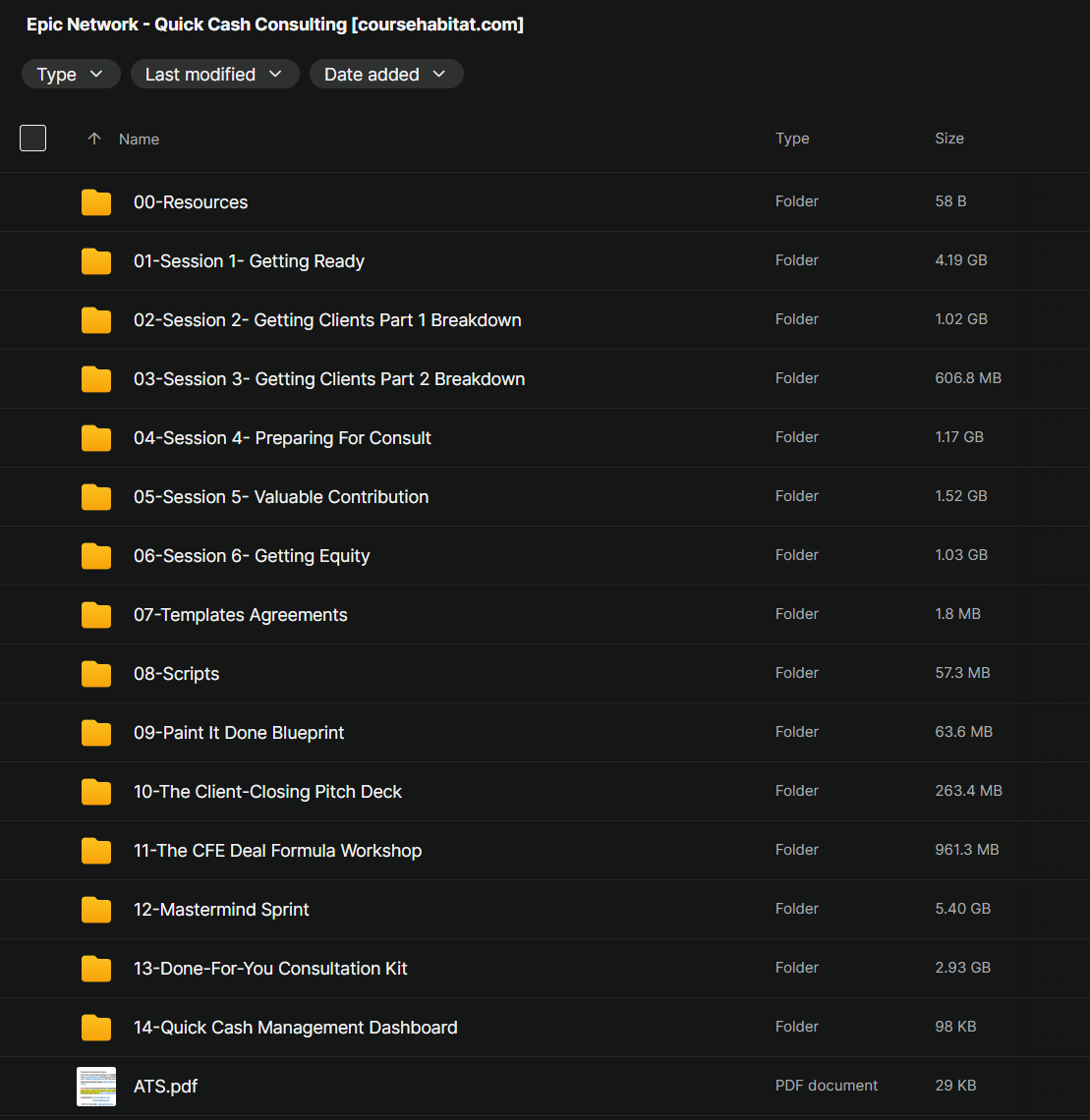The height and width of the screenshot is (1120, 1090).
Task: Open 01-Session 1- Getting Ready folder
Action: point(249,261)
